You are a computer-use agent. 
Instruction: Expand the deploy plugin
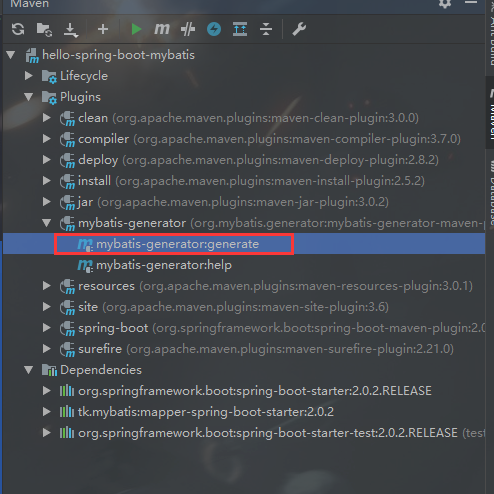[x=47, y=160]
